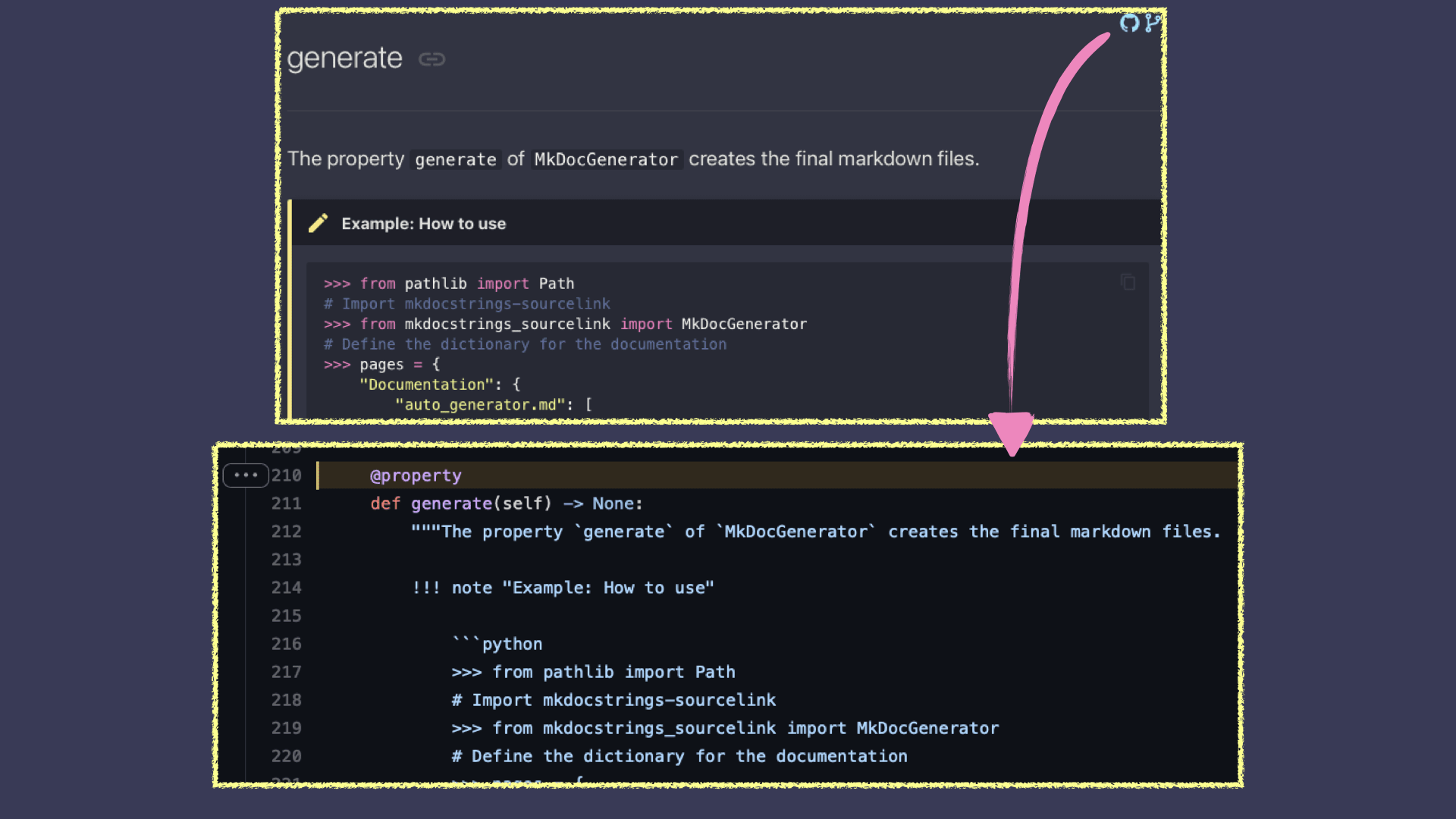The width and height of the screenshot is (1456, 819).
Task: Select line number 220
Action: (286, 756)
